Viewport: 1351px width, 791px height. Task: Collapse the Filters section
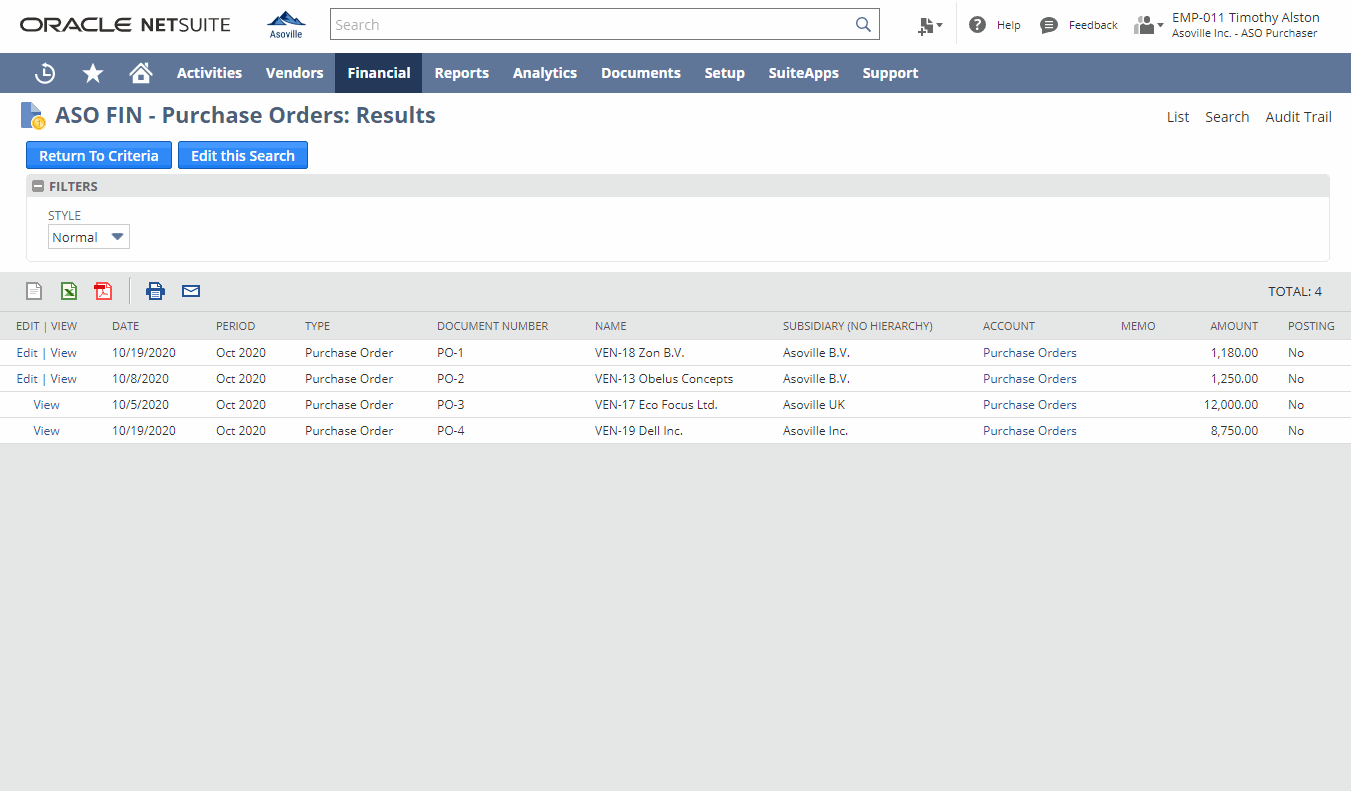coord(38,186)
